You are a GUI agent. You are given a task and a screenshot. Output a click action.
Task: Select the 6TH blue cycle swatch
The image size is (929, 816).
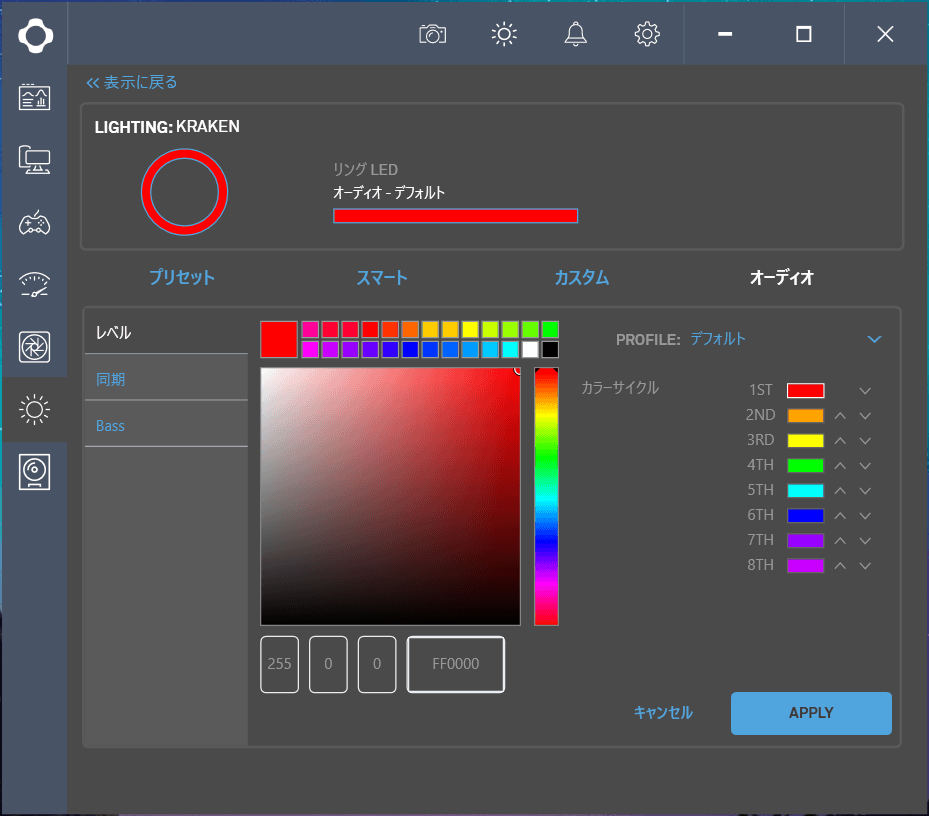[x=805, y=516]
